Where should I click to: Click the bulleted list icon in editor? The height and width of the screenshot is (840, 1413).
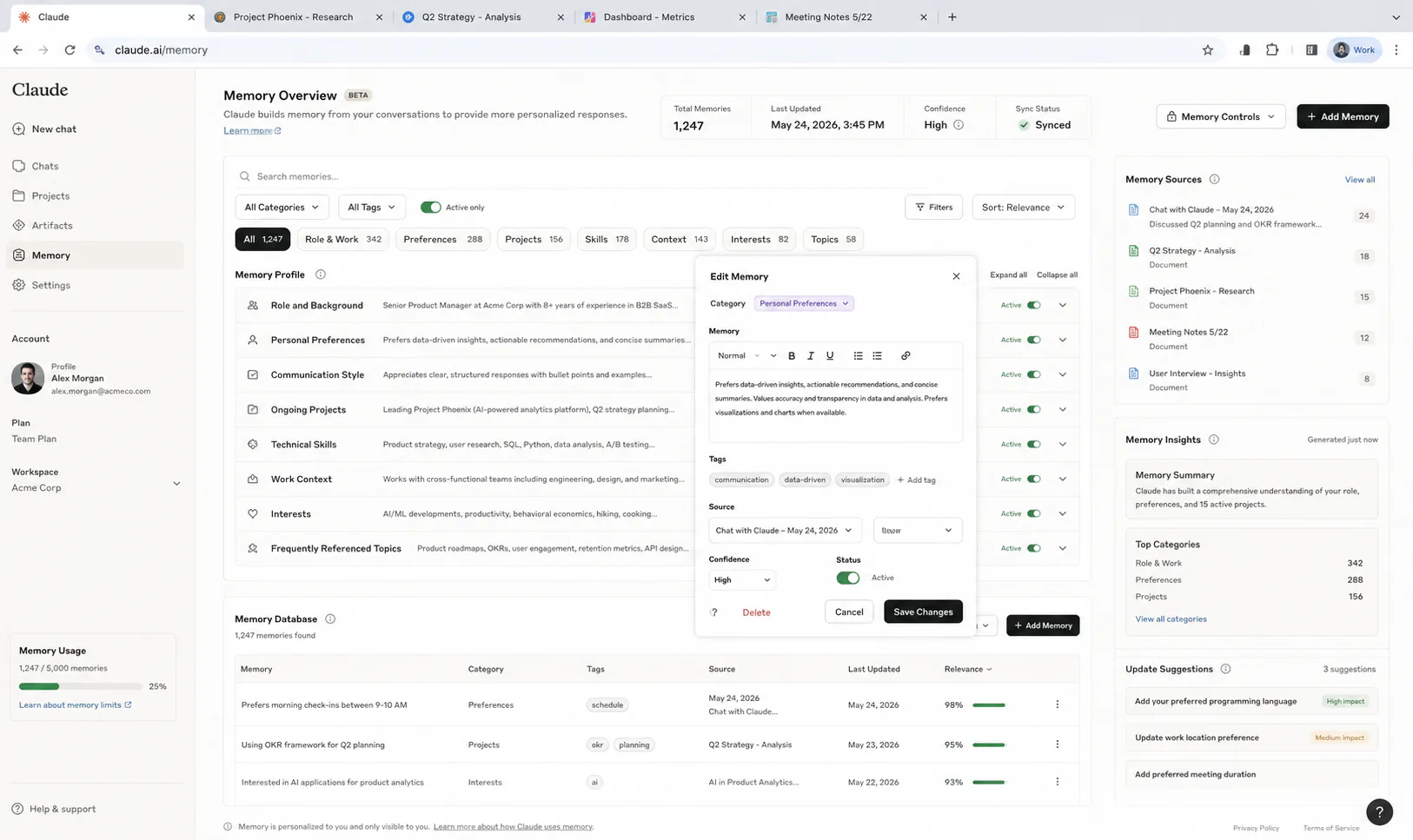tap(877, 355)
